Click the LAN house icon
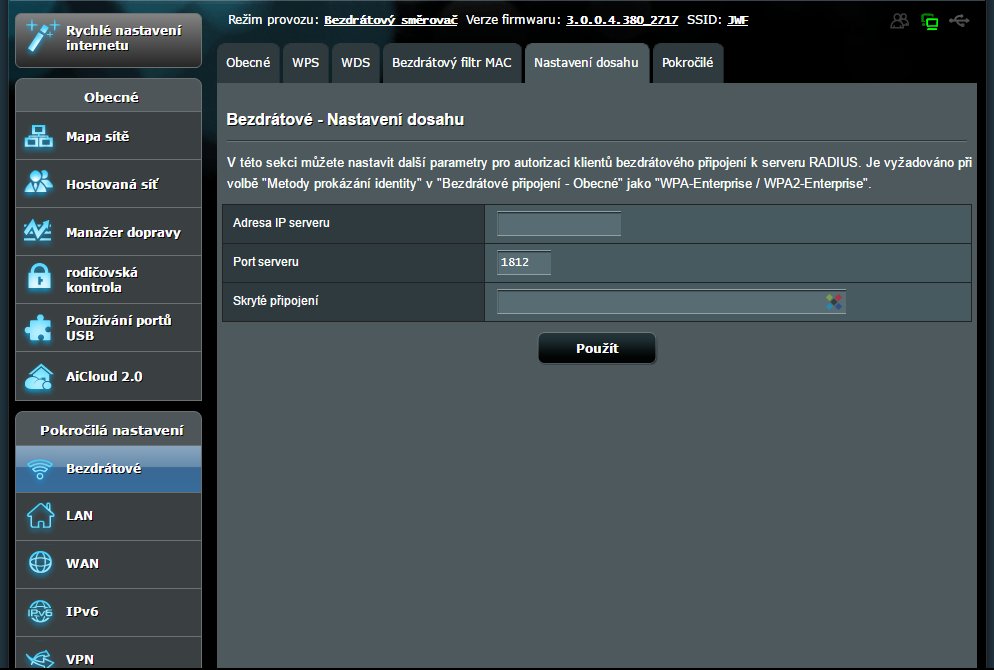The width and height of the screenshot is (994, 670). 39,515
